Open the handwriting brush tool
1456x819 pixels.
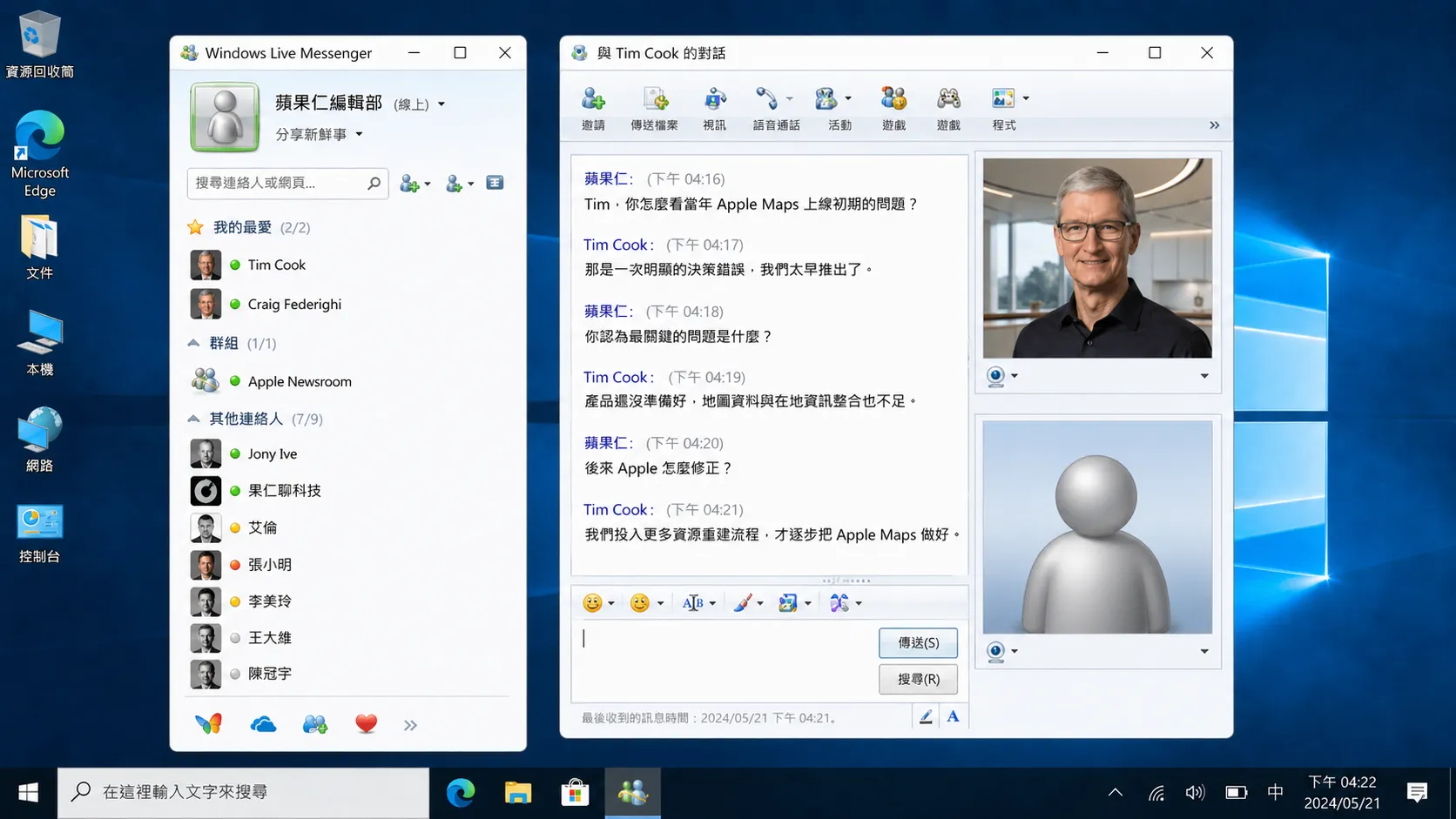[742, 603]
